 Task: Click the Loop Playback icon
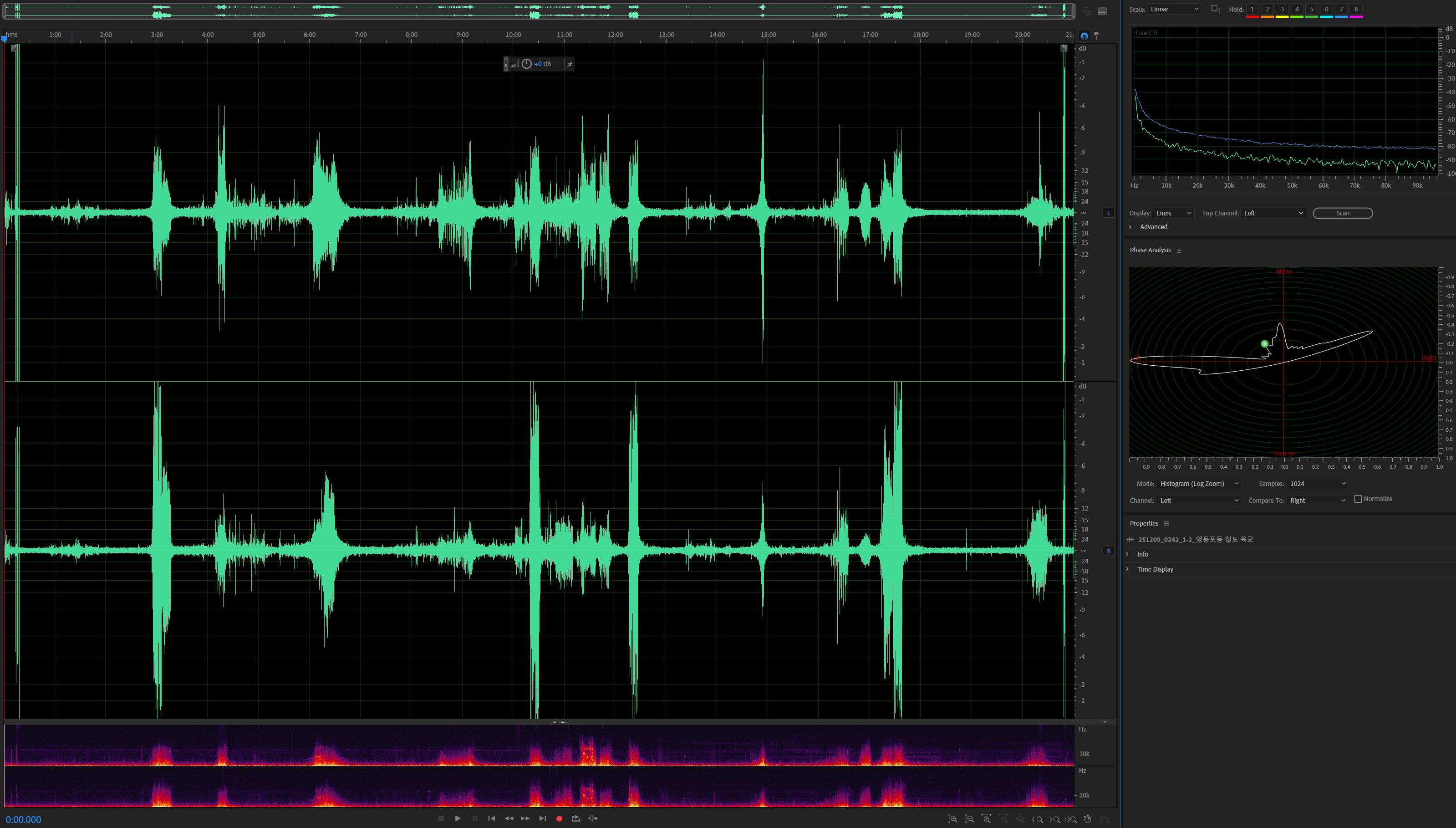tap(575, 818)
